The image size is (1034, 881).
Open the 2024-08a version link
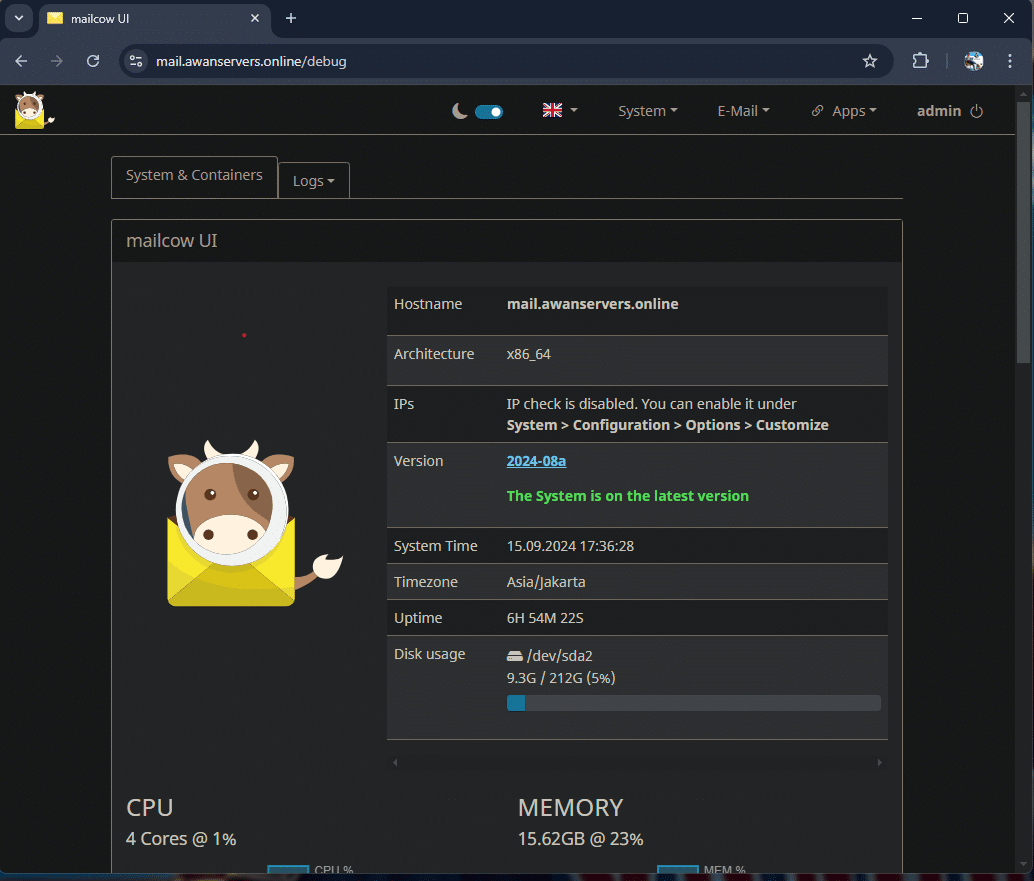pyautogui.click(x=536, y=461)
